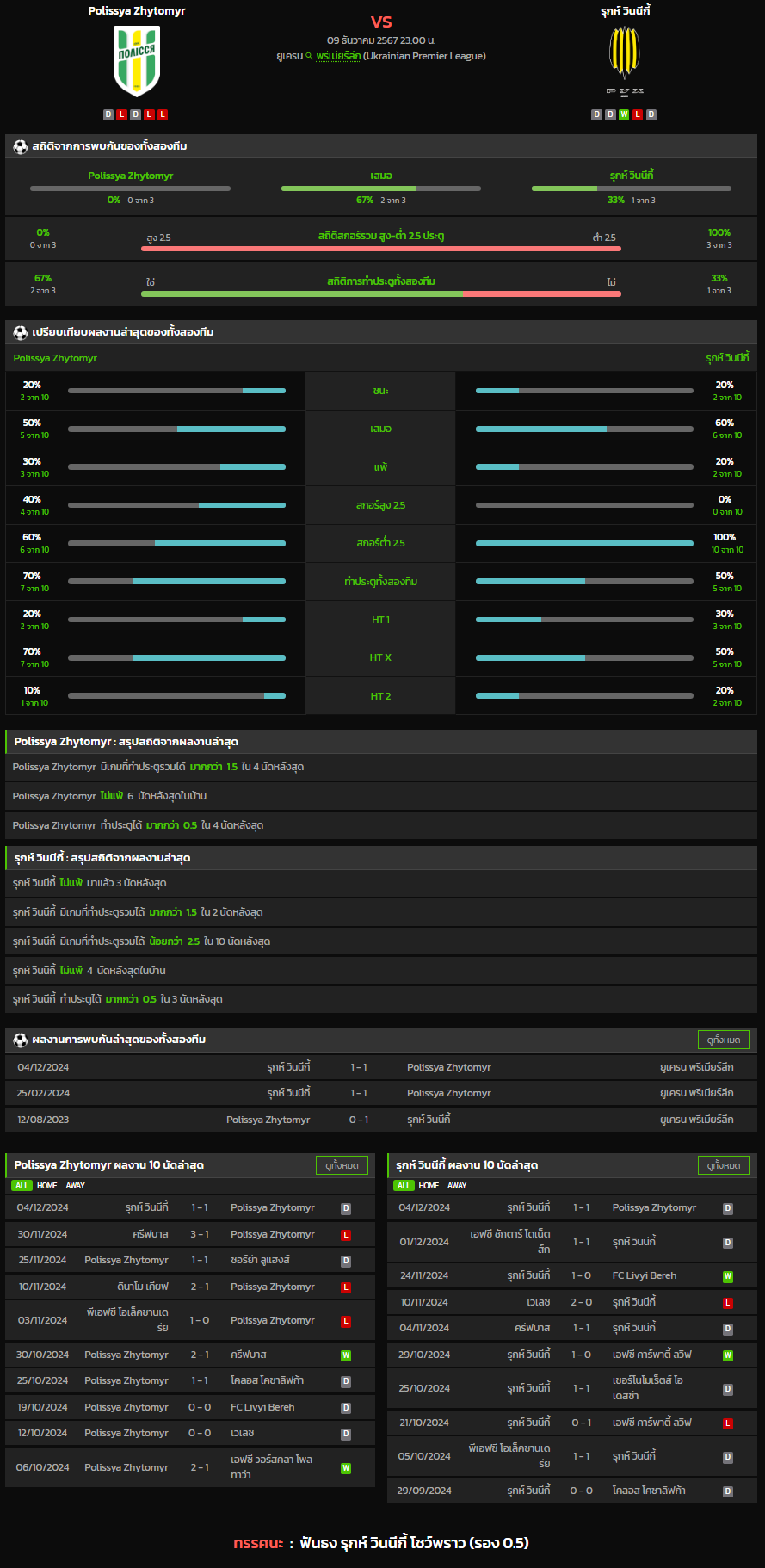Click FC Livyi Bereh in the 24/11/2024 Rukh row
Screen dimensions: 765x1568
645,1275
